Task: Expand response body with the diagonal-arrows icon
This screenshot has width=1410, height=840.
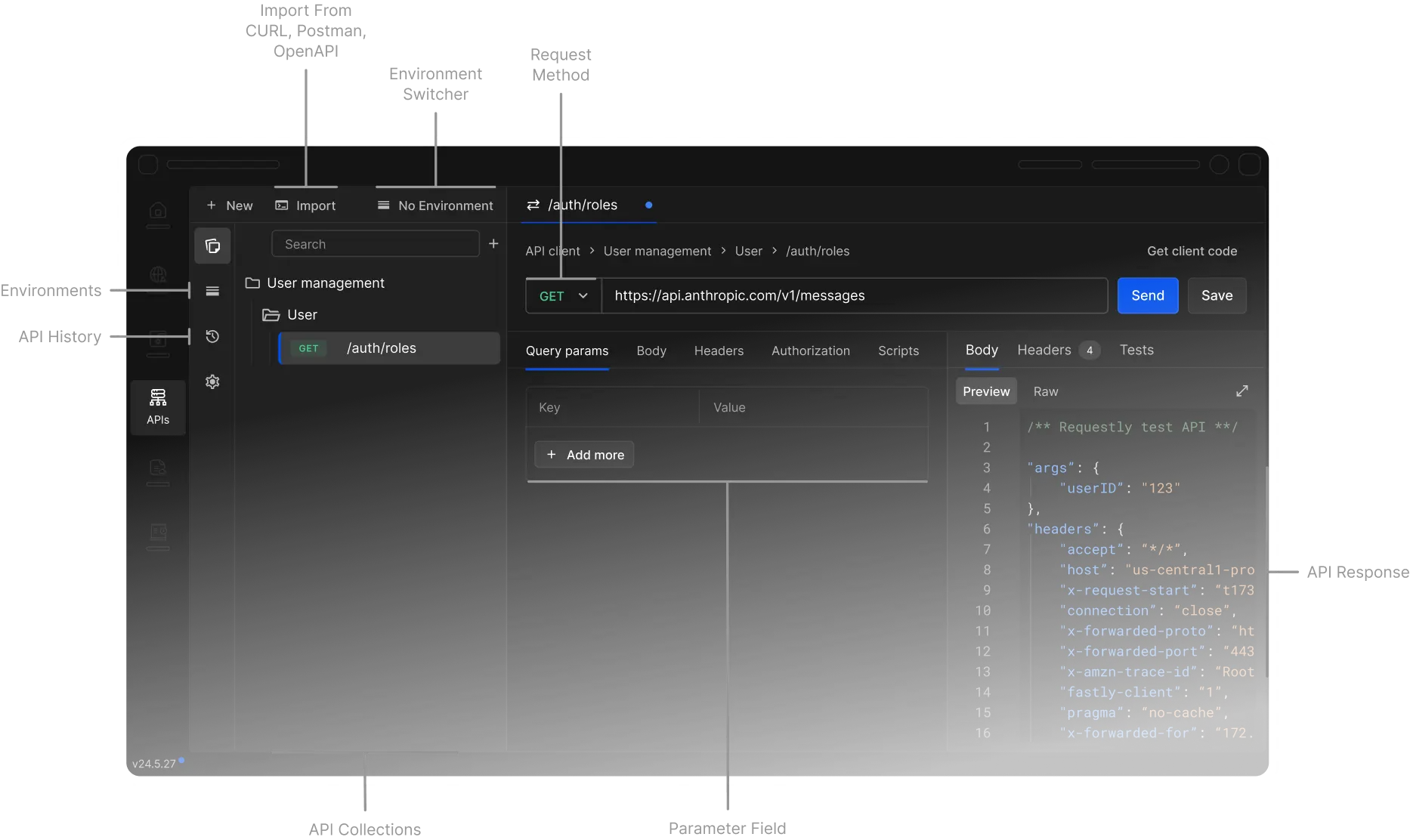Action: (1241, 391)
